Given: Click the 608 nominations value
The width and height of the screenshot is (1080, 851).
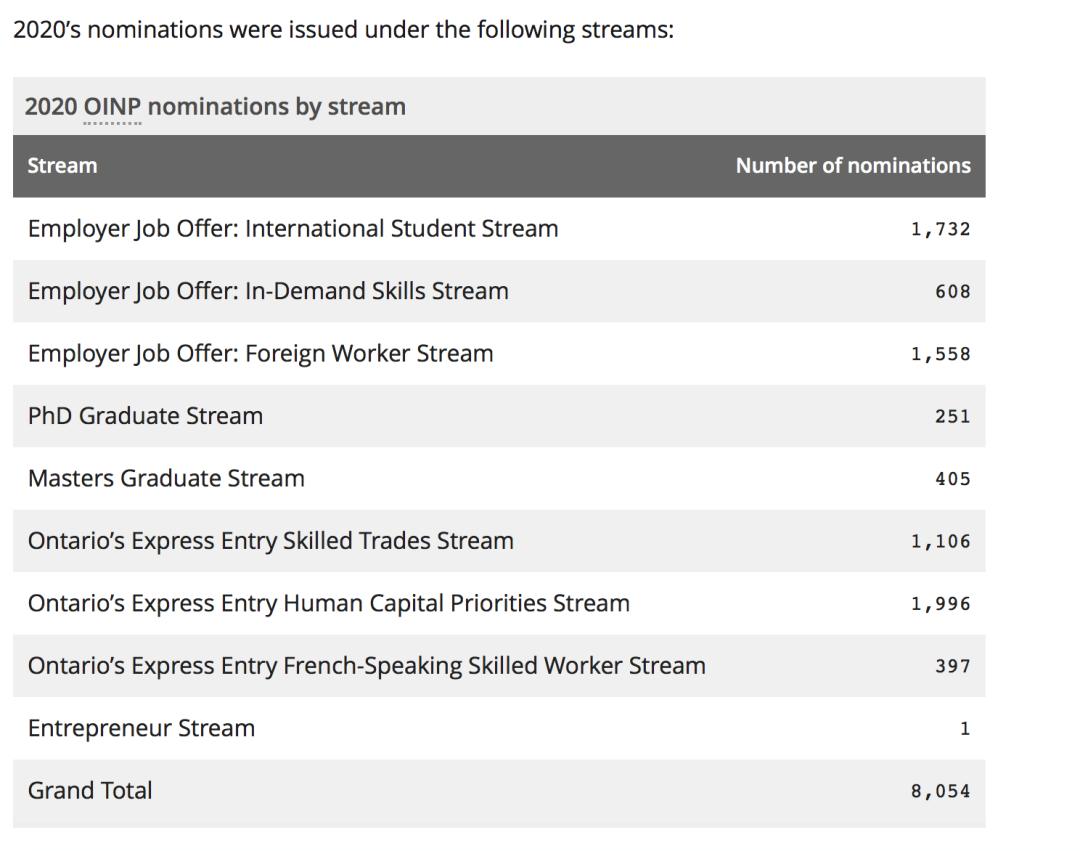Looking at the screenshot, I should (x=952, y=292).
